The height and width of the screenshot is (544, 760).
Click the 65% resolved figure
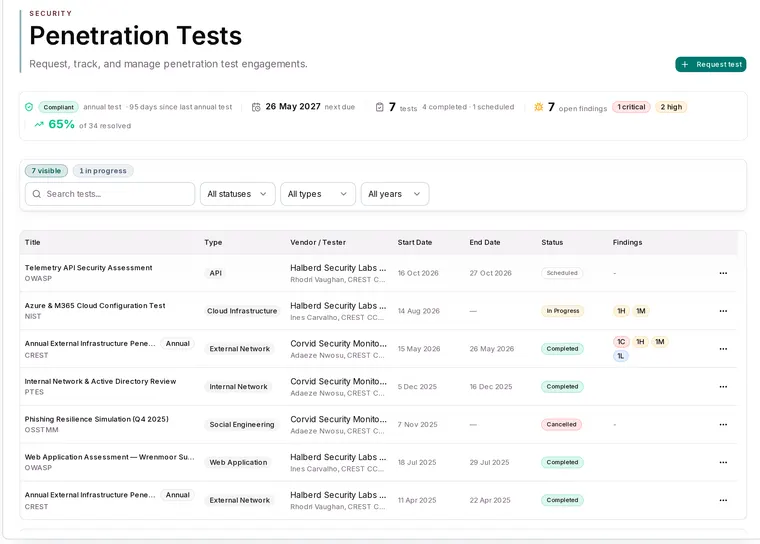(62, 125)
